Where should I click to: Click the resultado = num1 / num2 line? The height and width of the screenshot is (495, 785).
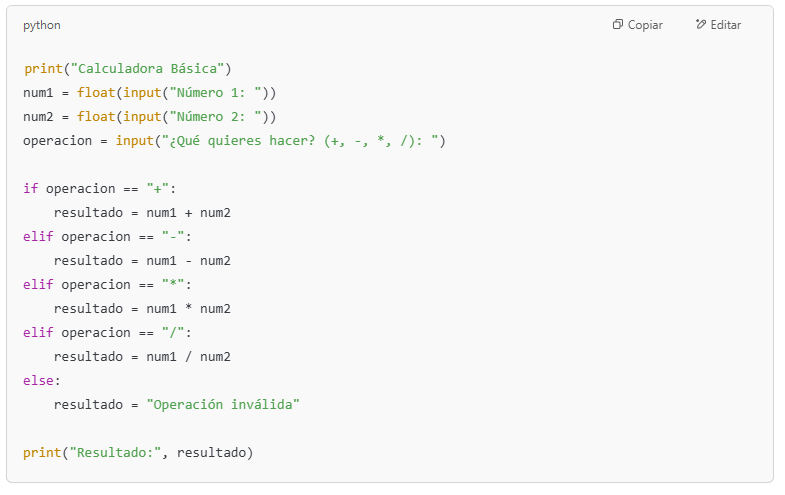[142, 357]
